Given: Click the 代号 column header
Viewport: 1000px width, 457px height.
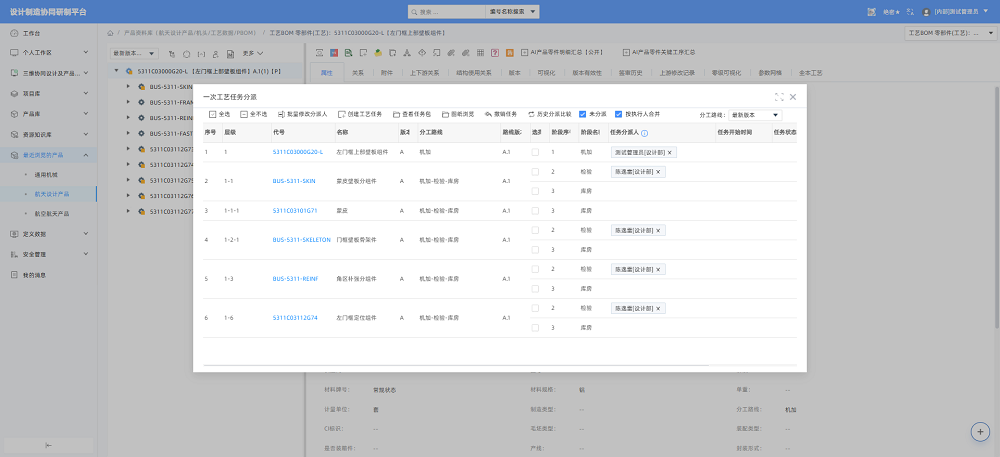Looking at the screenshot, I should click(302, 133).
